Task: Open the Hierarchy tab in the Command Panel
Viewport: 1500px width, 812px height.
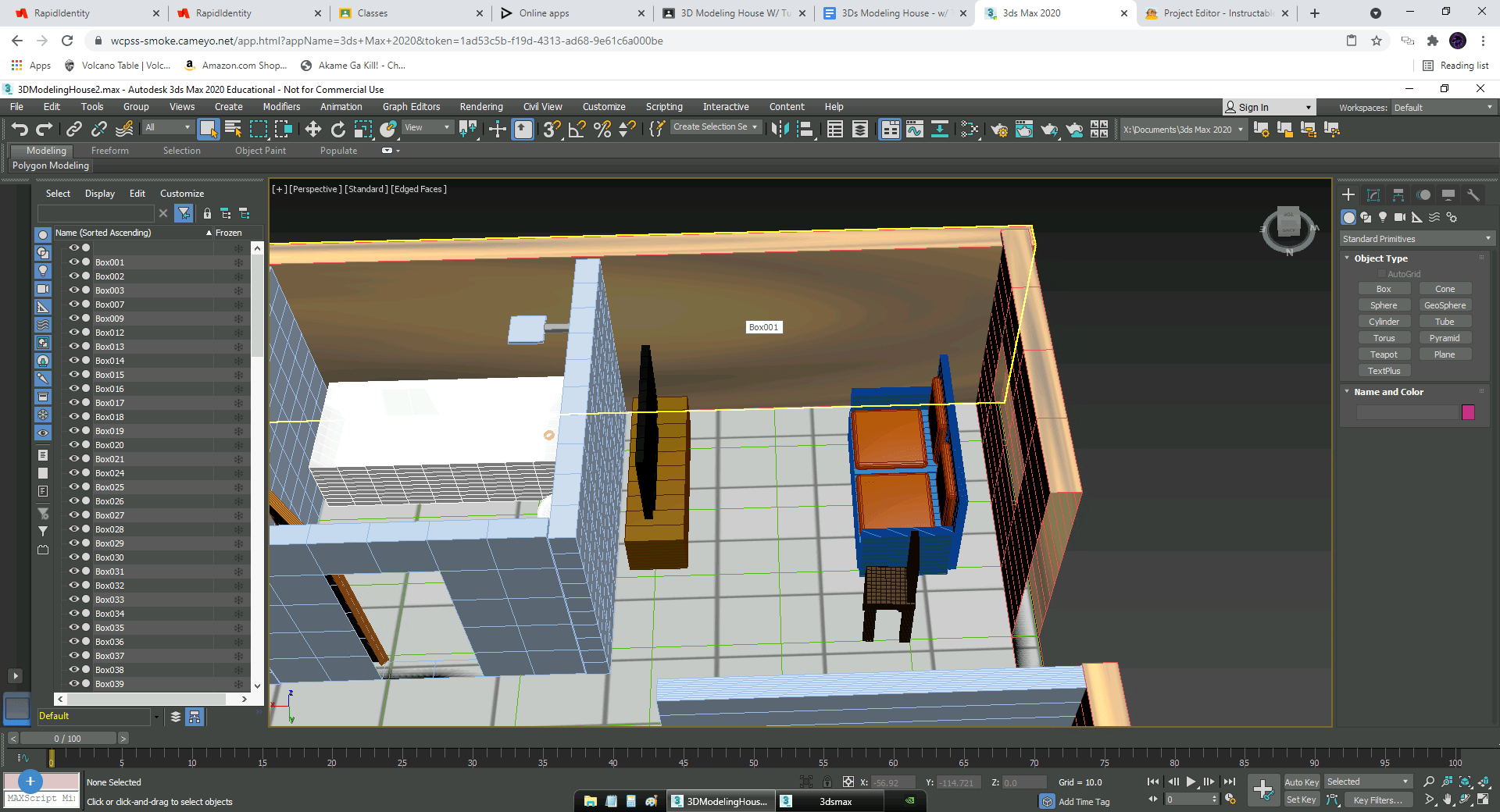Action: (1398, 194)
